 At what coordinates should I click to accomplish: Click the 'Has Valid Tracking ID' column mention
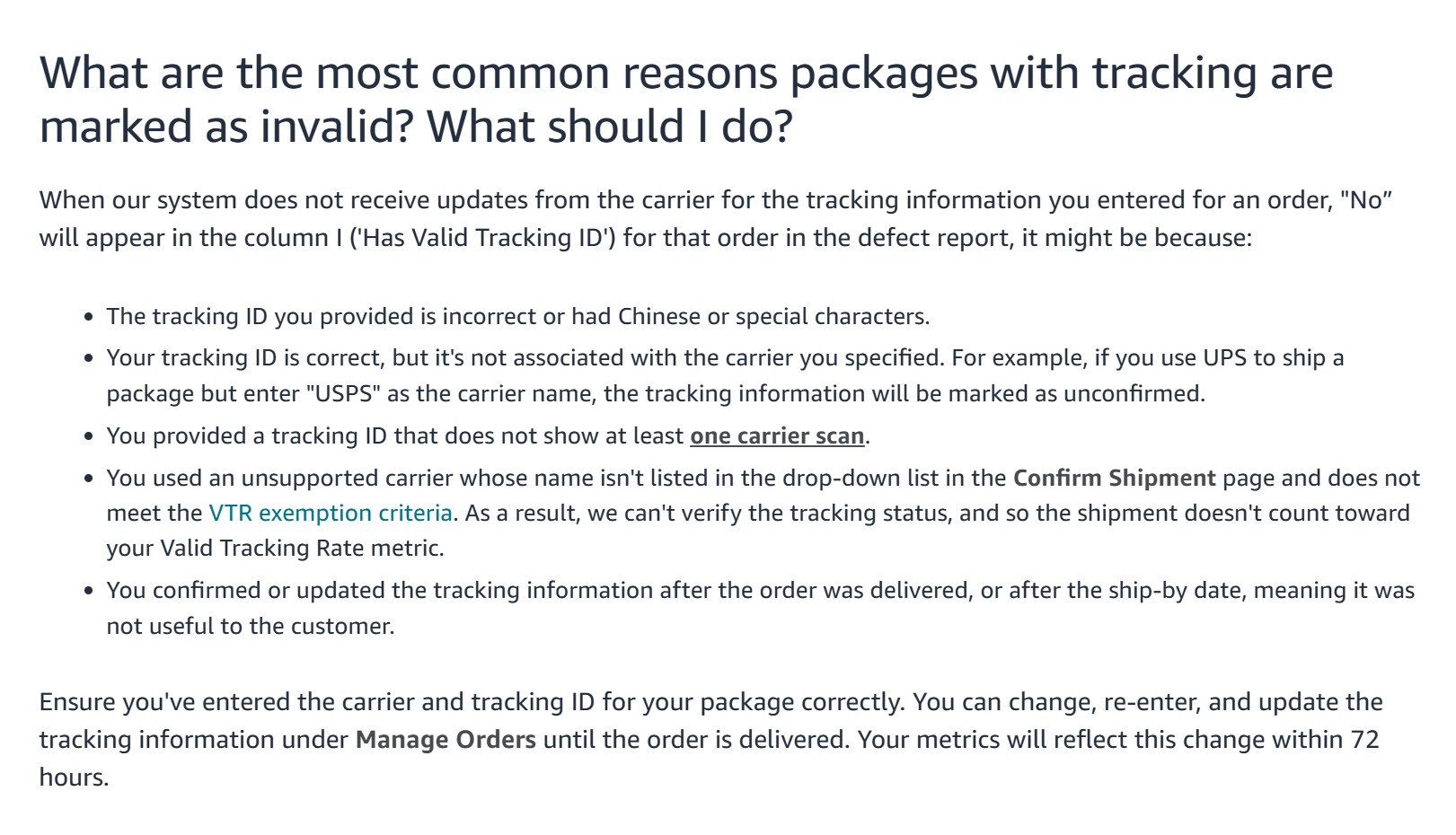(x=486, y=237)
